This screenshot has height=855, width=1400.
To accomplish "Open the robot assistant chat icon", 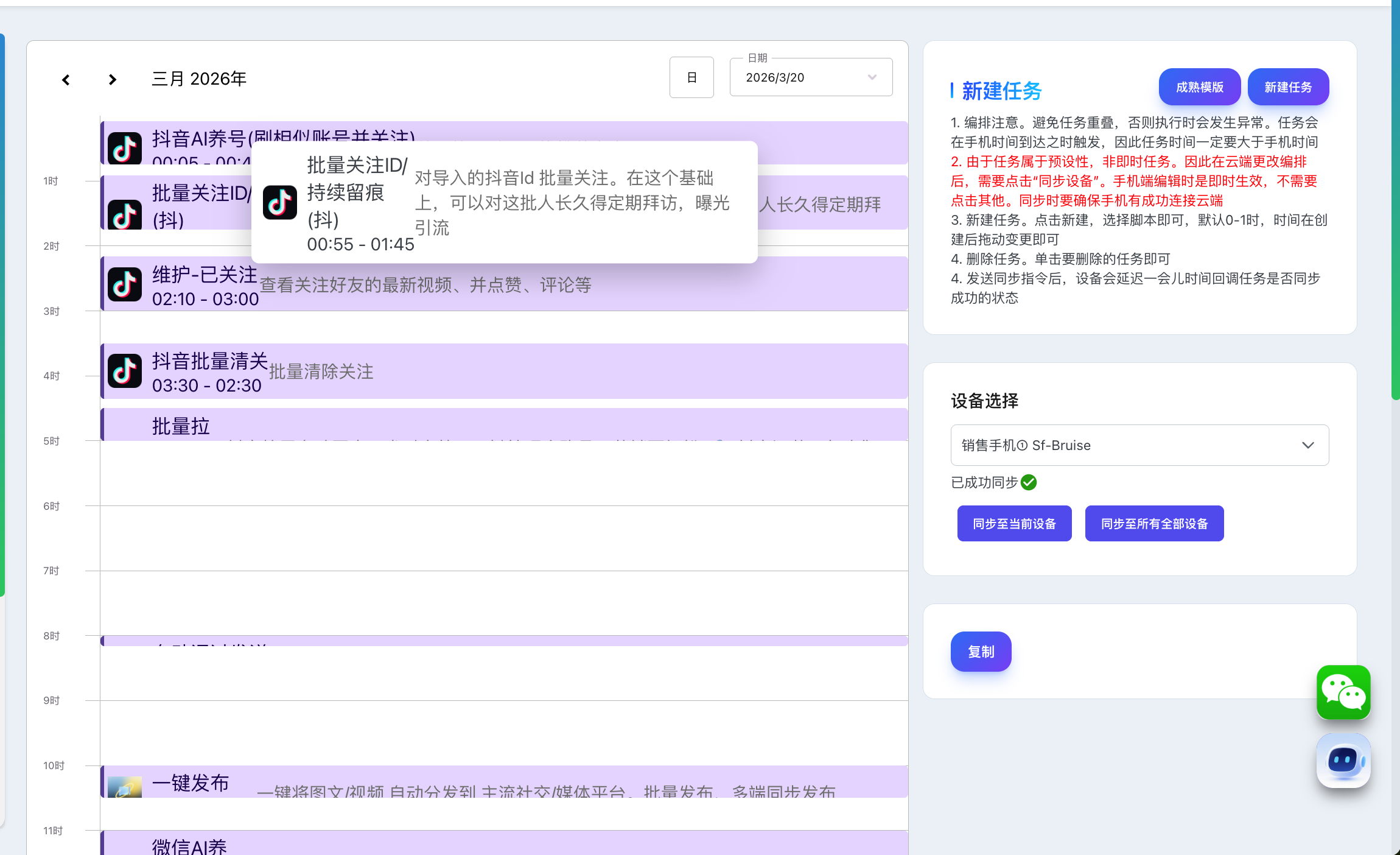I will pyautogui.click(x=1343, y=760).
